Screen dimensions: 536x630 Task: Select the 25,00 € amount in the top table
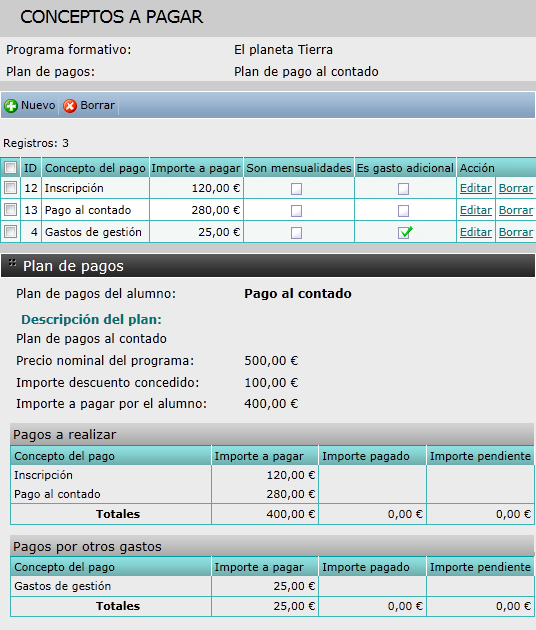pyautogui.click(x=219, y=232)
